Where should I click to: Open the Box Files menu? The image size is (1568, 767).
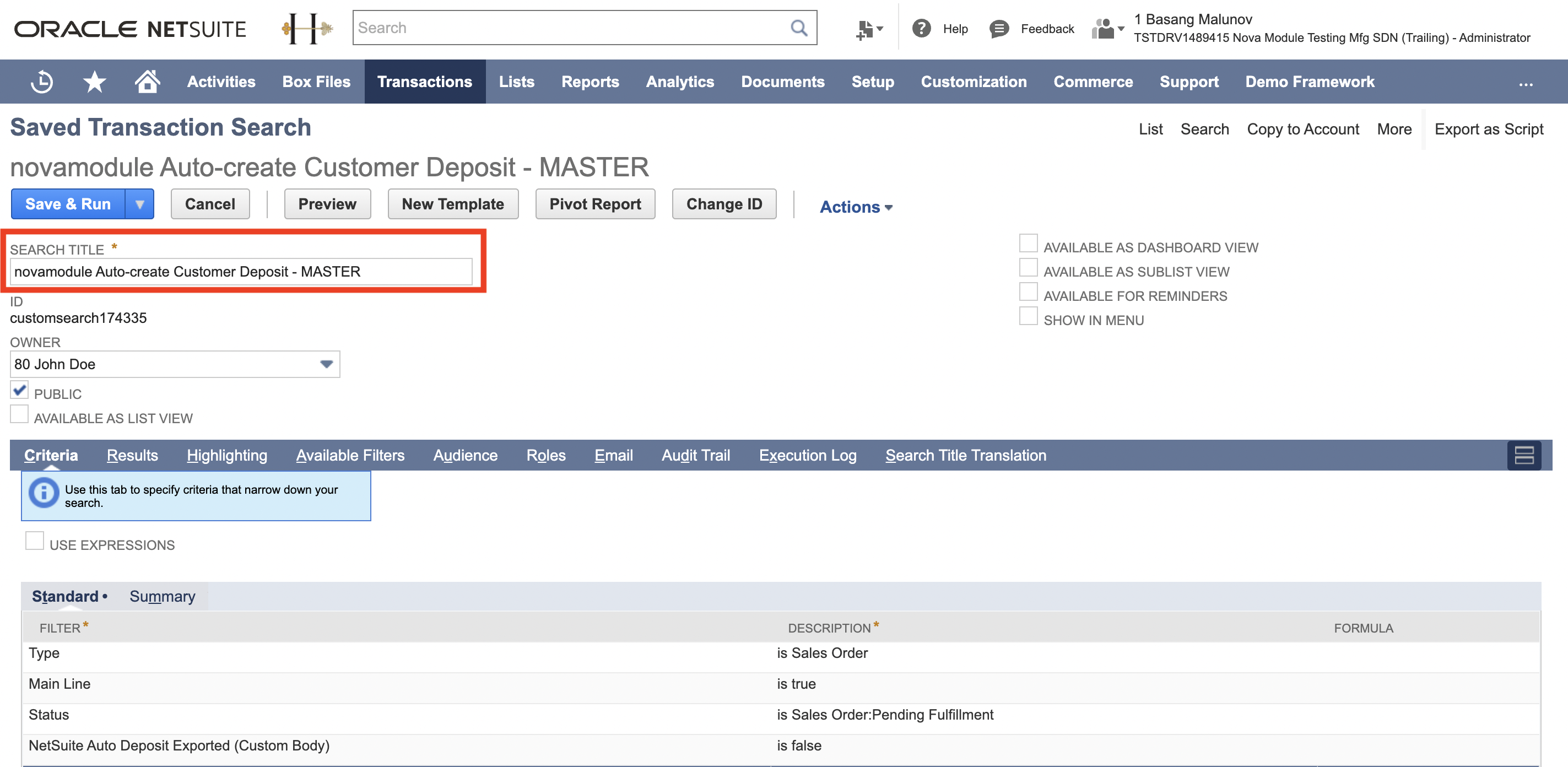coord(316,82)
